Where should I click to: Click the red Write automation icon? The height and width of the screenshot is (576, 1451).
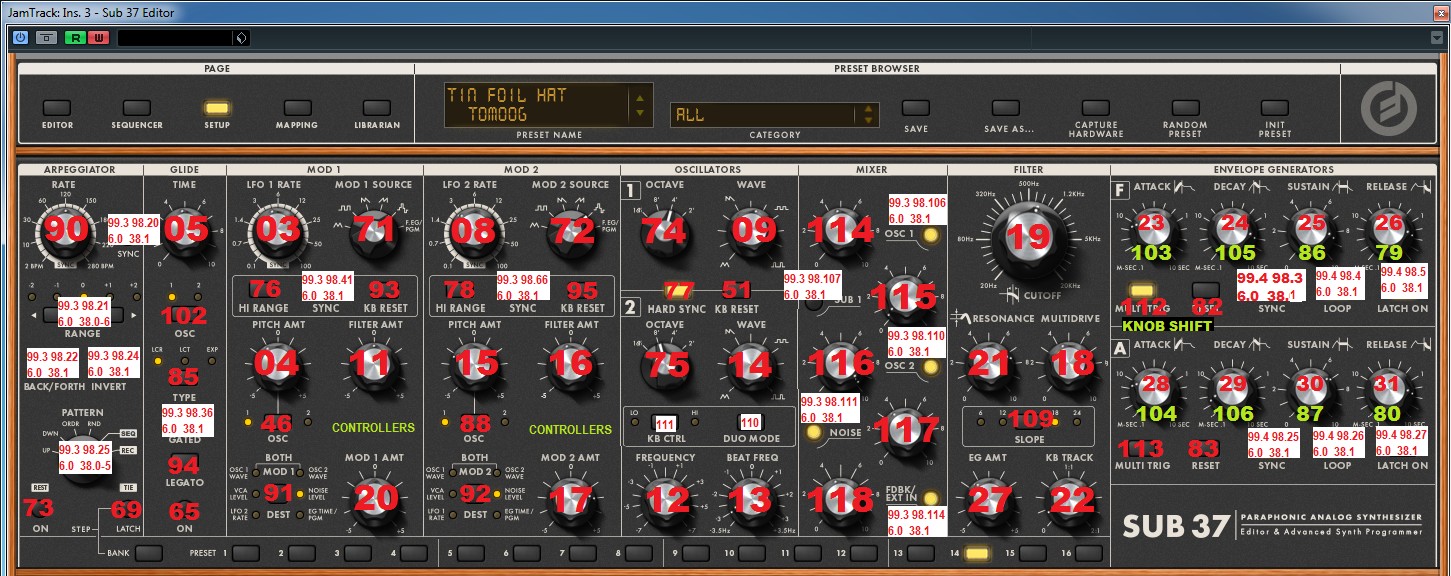point(98,38)
